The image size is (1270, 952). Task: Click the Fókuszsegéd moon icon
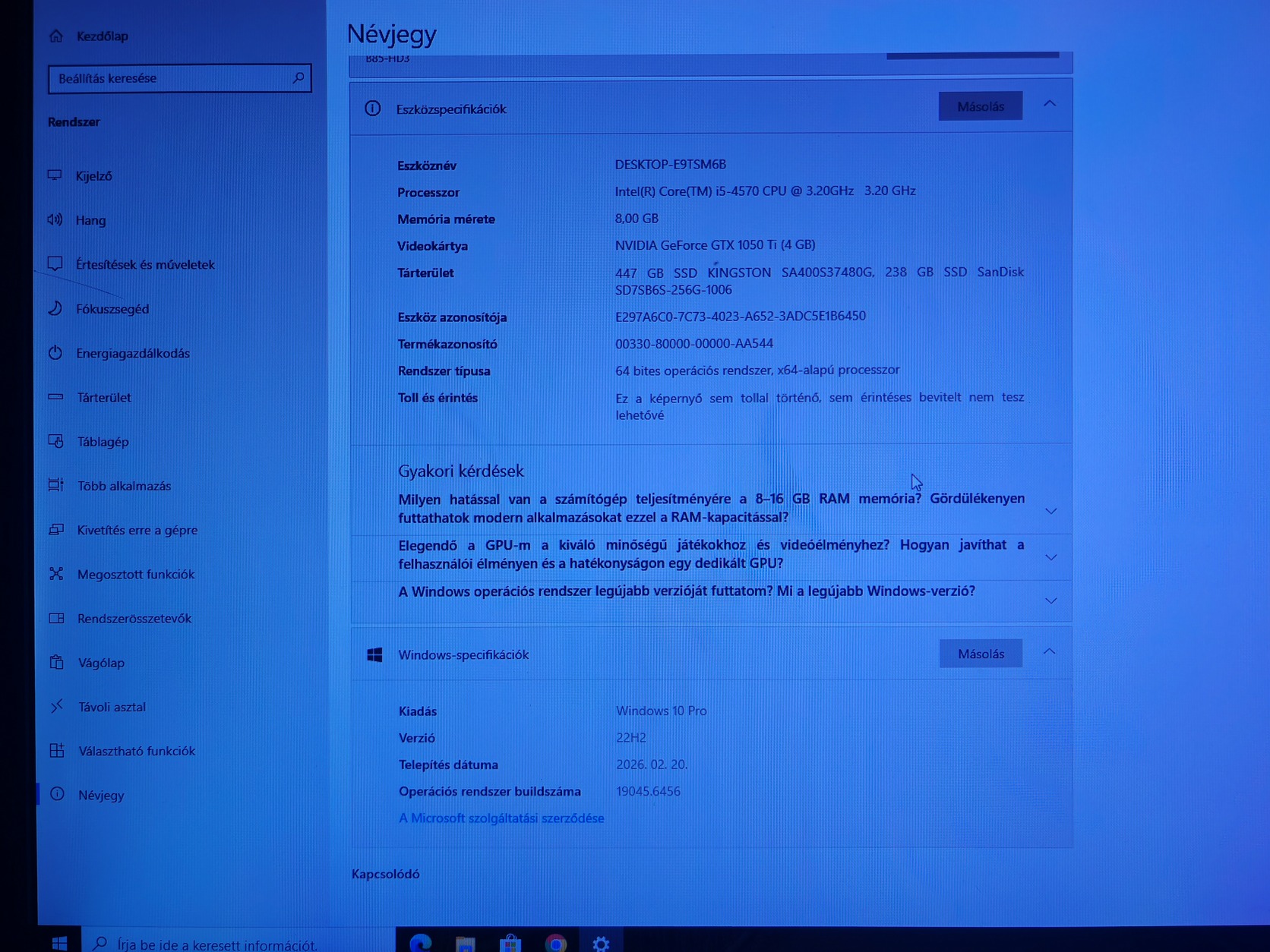tap(55, 308)
